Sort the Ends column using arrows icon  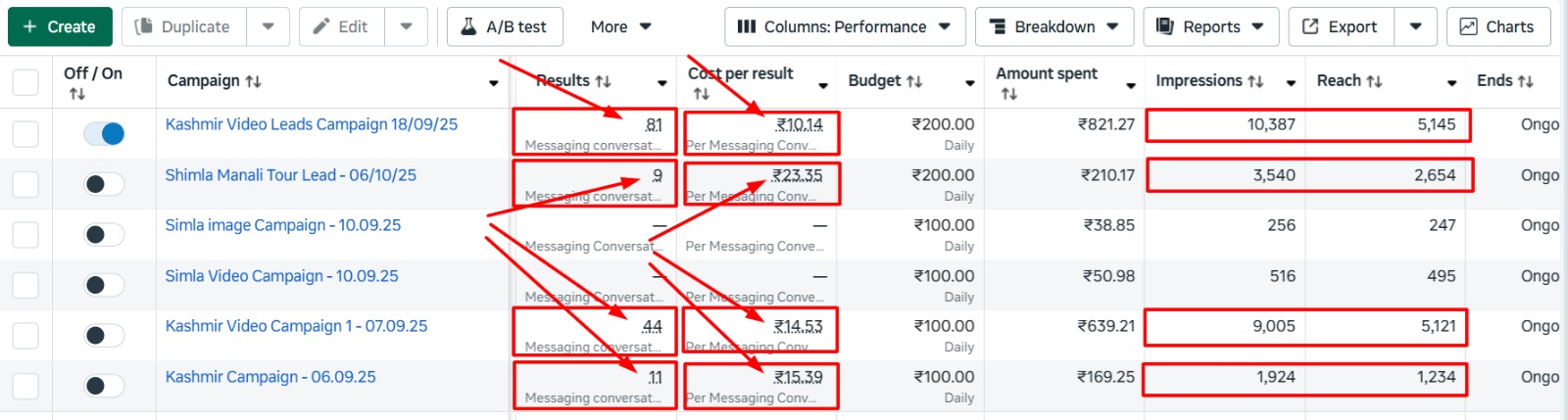coord(1525,81)
